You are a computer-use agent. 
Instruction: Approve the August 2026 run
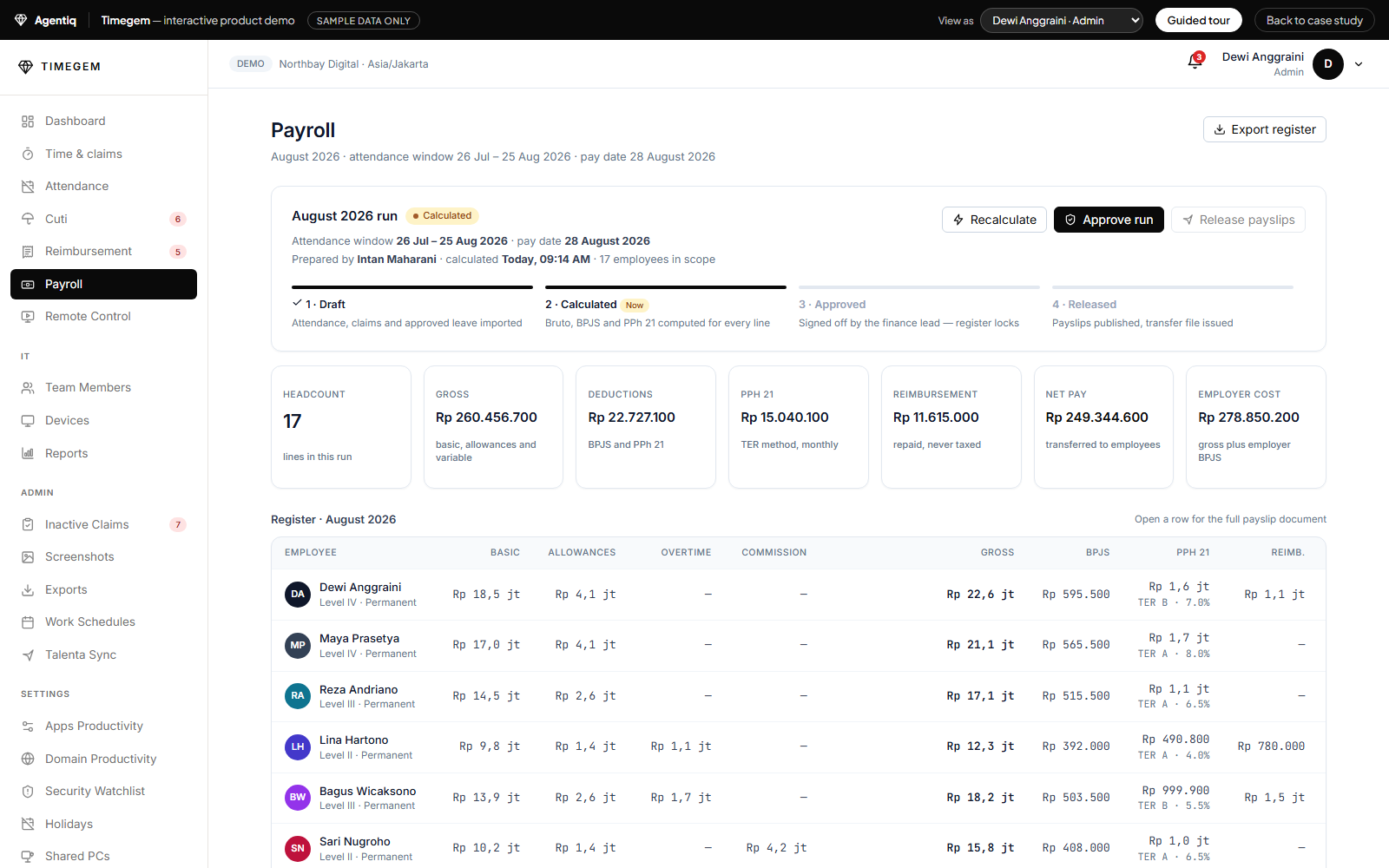(x=1109, y=220)
